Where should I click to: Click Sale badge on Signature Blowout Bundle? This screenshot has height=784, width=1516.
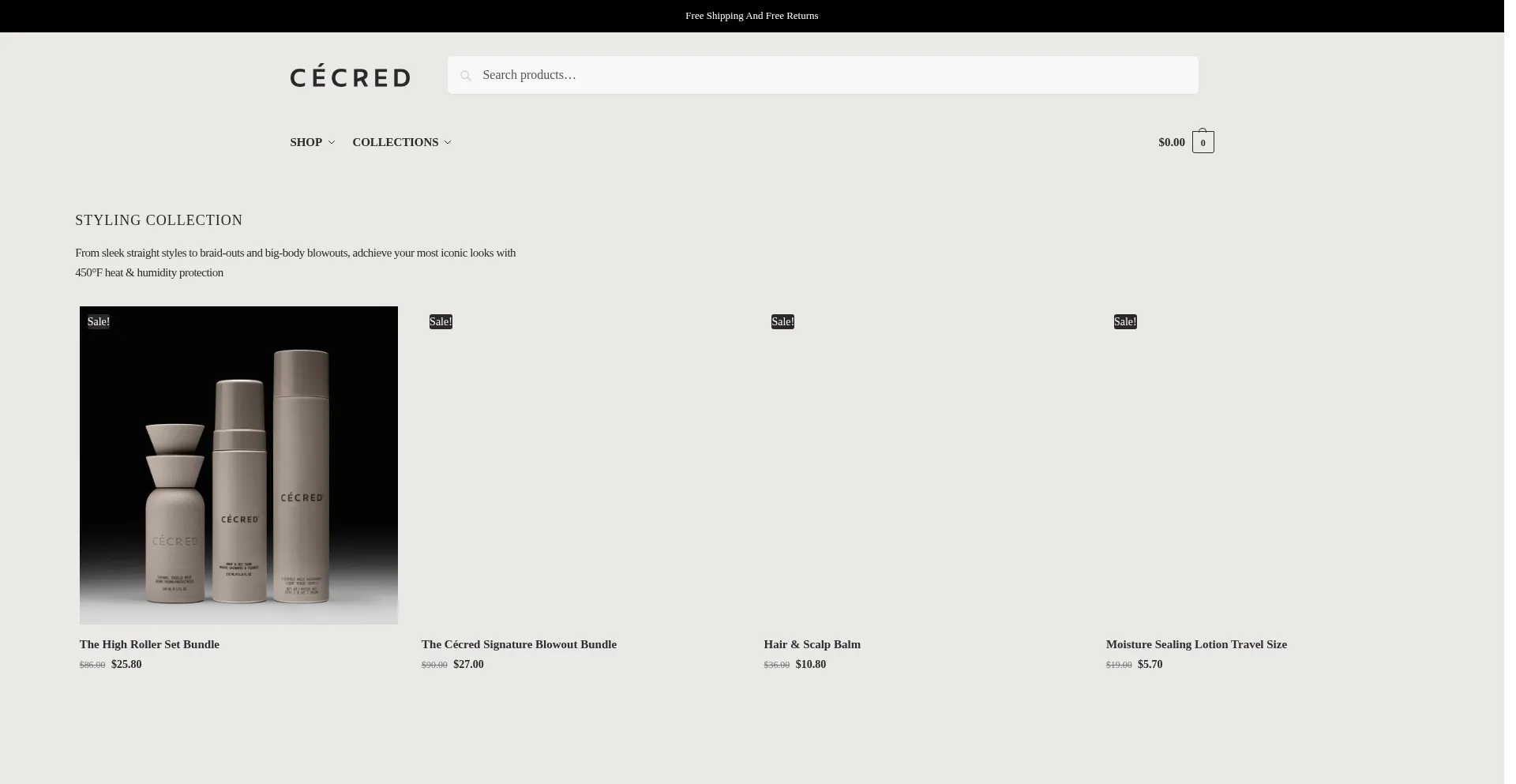(441, 321)
